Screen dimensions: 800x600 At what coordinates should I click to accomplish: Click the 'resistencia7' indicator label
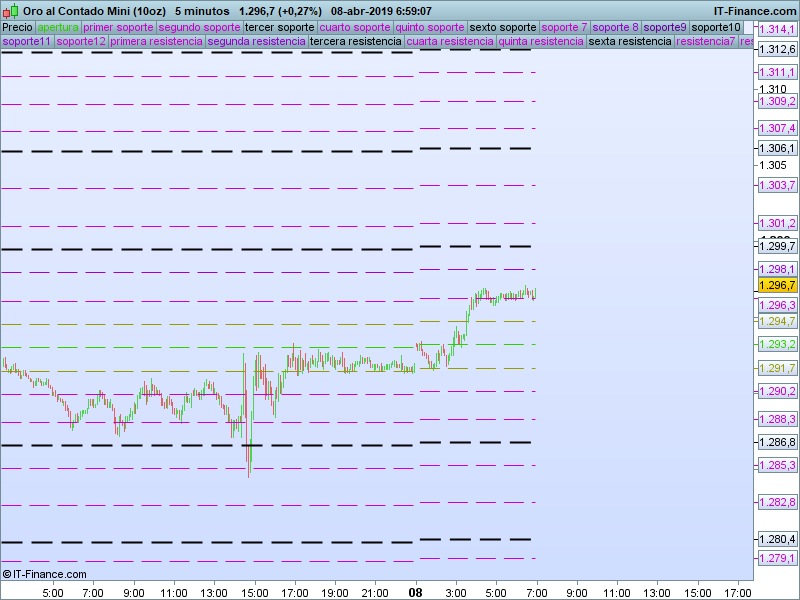705,42
